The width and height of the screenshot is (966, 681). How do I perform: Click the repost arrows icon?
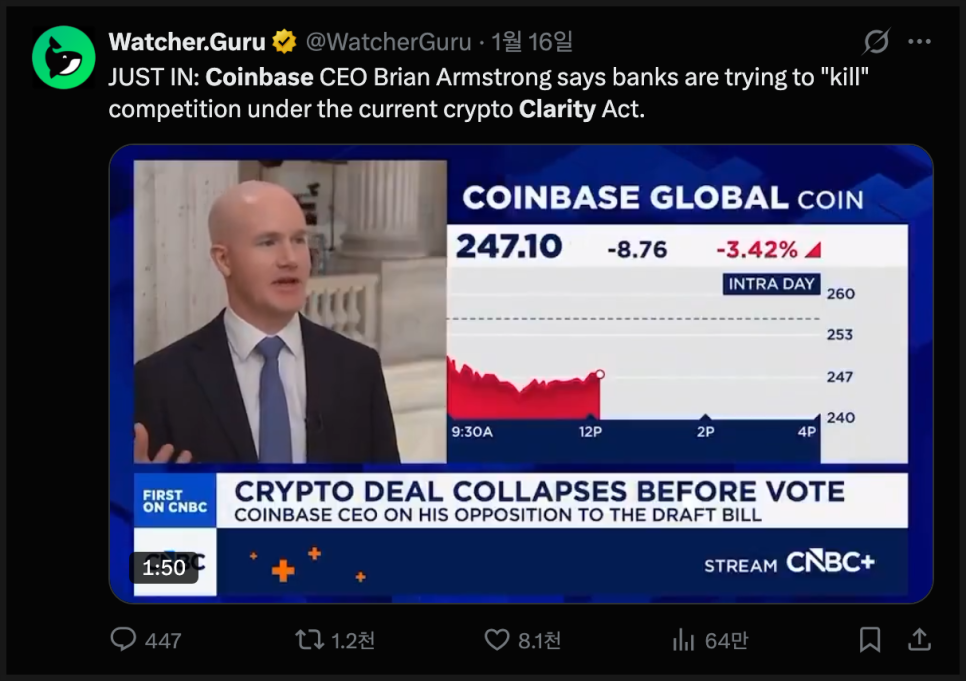pyautogui.click(x=310, y=639)
